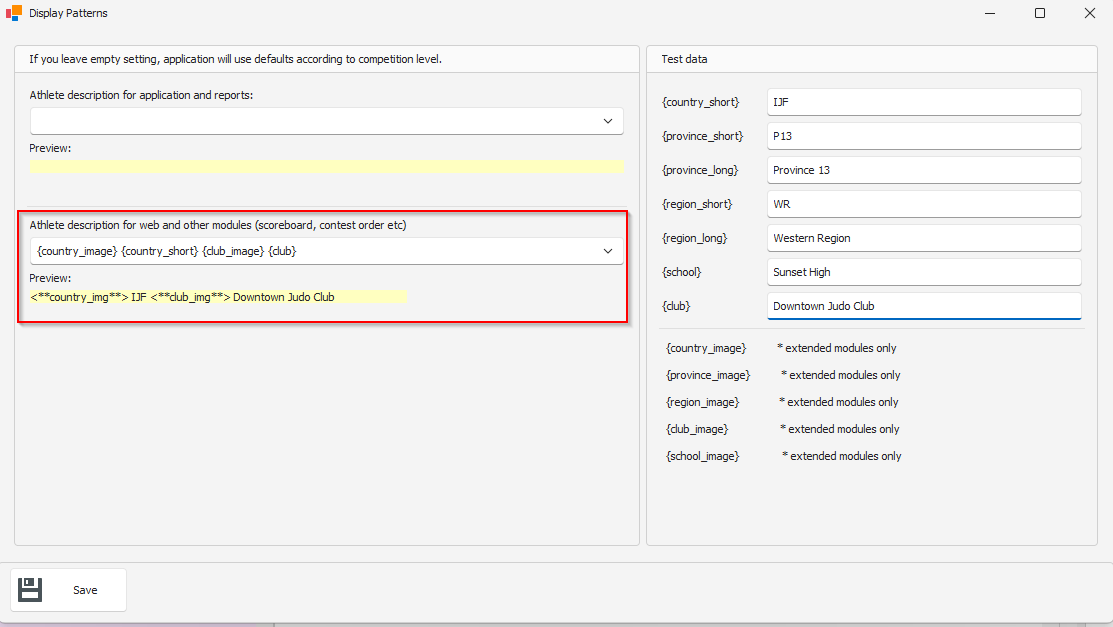
Task: Maximize the Display Patterns window
Action: point(1039,13)
